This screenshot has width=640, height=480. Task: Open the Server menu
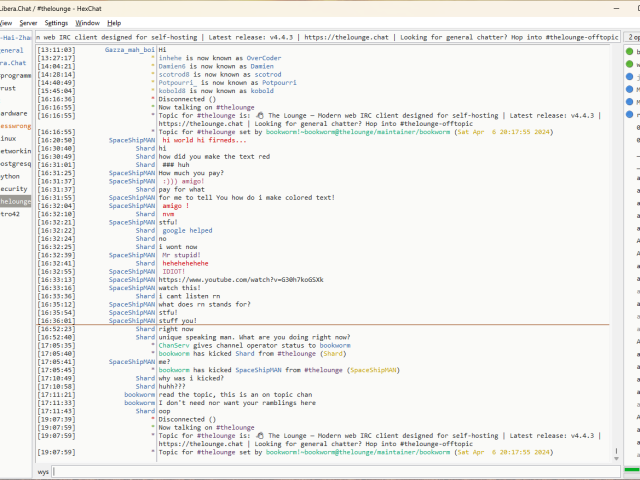click(x=28, y=22)
